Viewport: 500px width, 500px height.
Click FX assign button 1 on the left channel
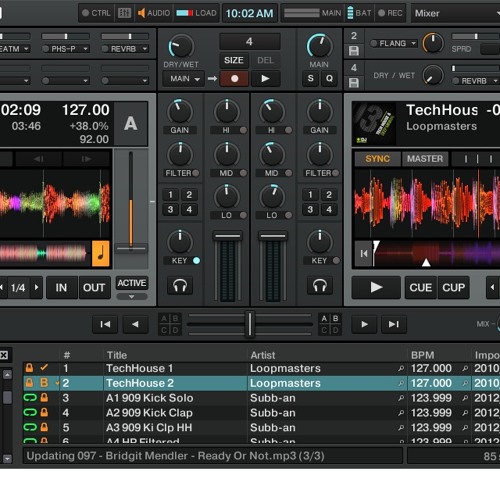[170, 195]
